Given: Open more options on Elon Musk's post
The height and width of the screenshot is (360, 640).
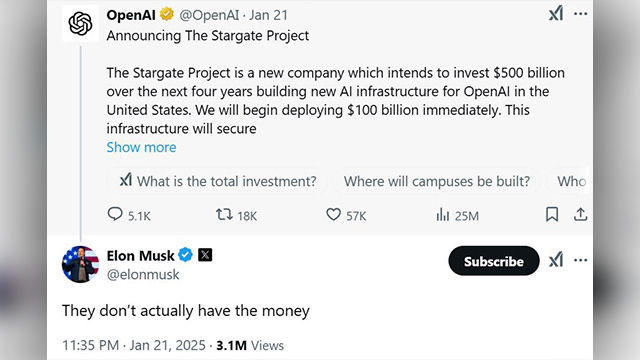Looking at the screenshot, I should click(x=580, y=260).
